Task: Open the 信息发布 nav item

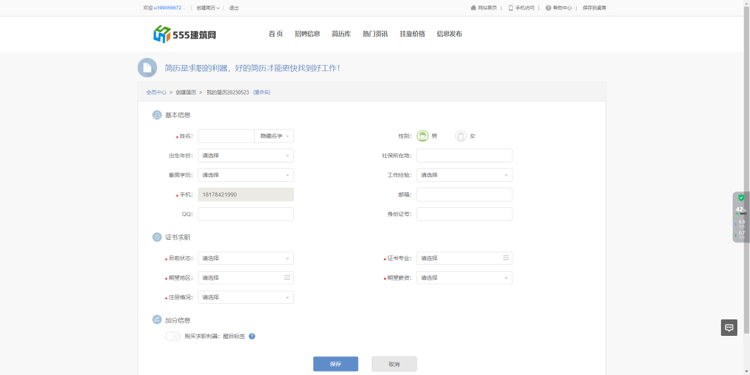Action: (449, 34)
